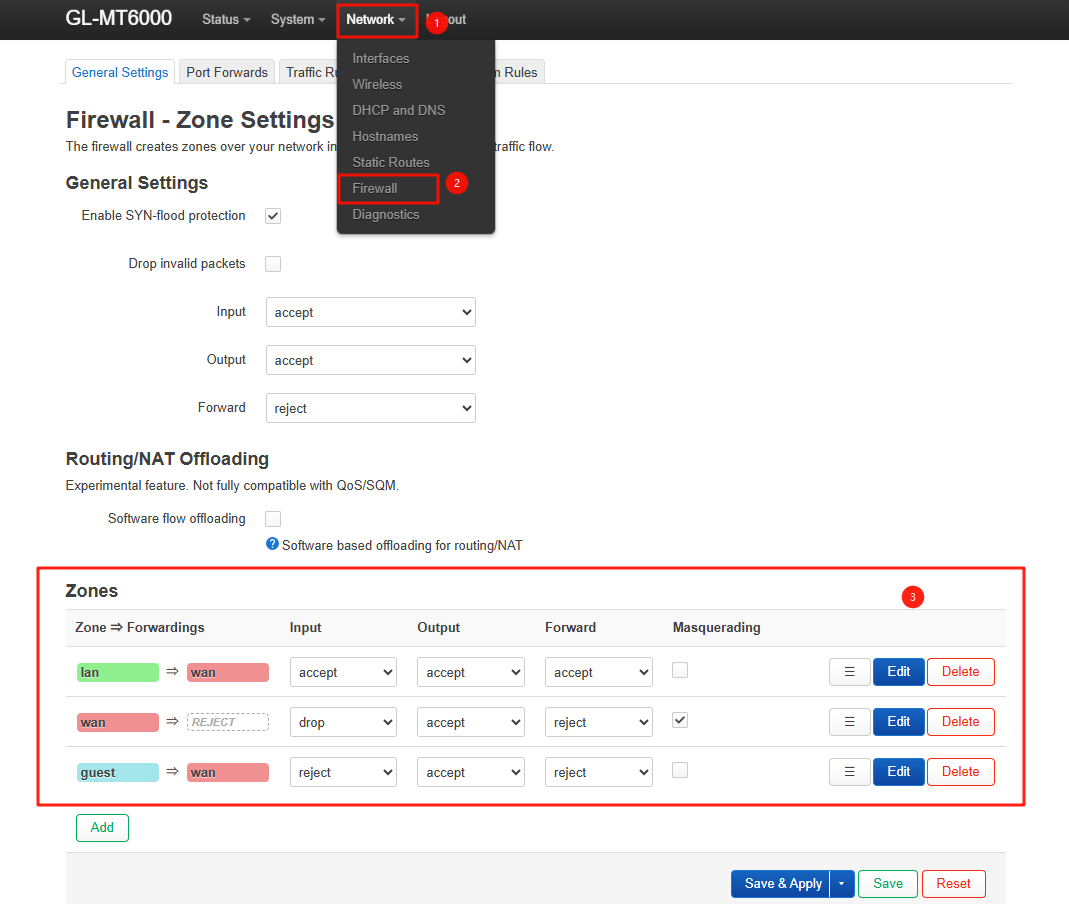Viewport: 1069px width, 904px height.
Task: Click the green lan zone badge
Action: [117, 673]
